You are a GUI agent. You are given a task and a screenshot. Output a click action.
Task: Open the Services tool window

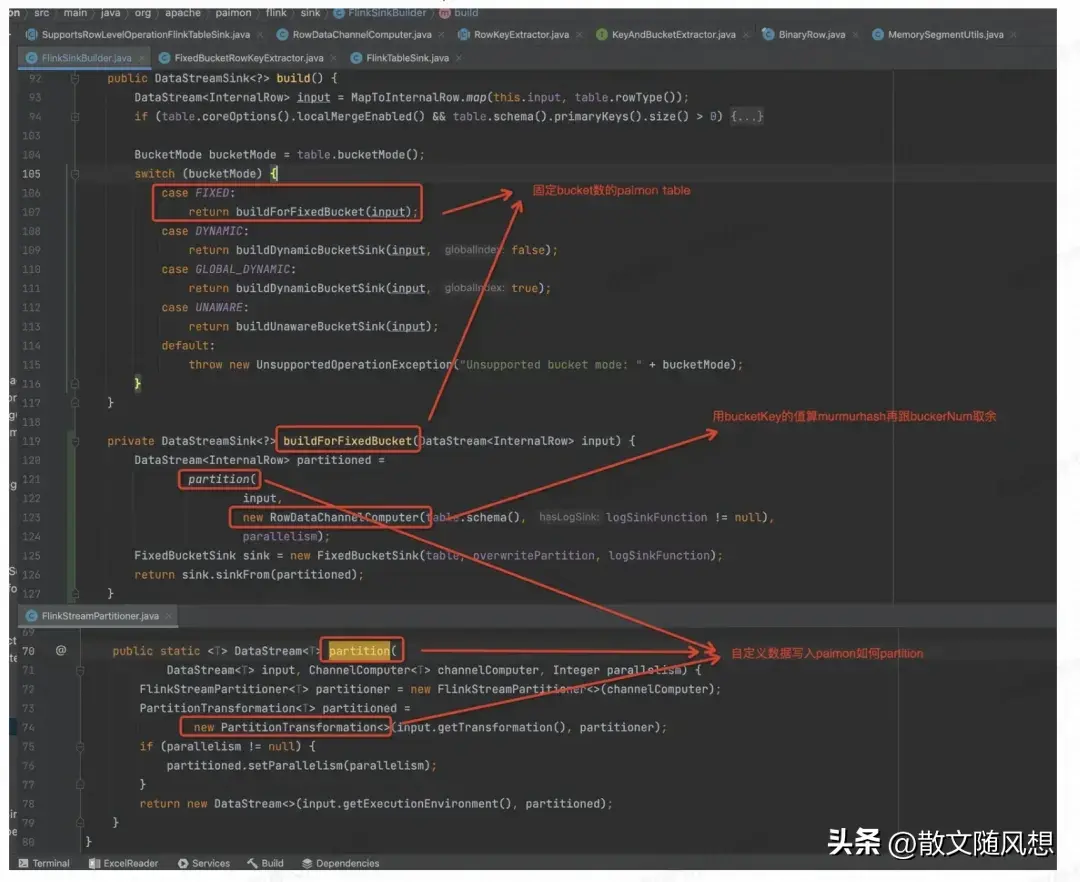[204, 863]
